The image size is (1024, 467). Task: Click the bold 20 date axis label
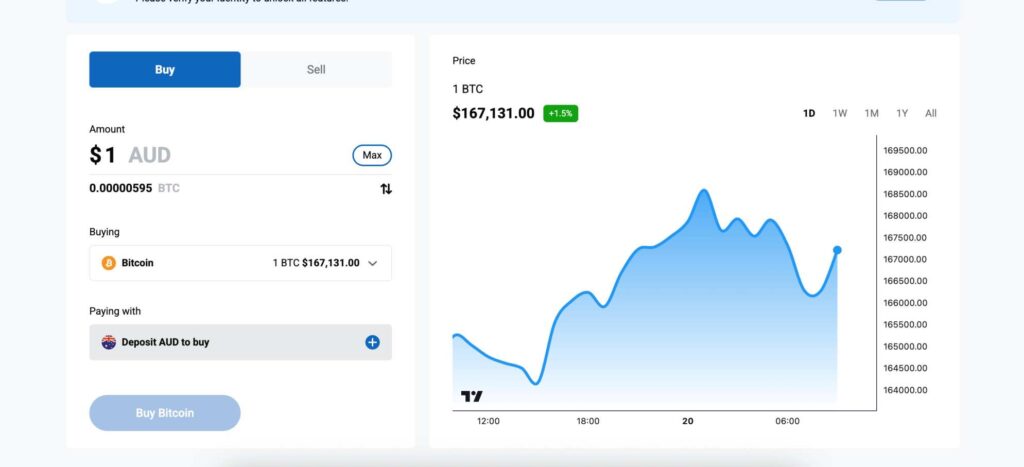[688, 421]
